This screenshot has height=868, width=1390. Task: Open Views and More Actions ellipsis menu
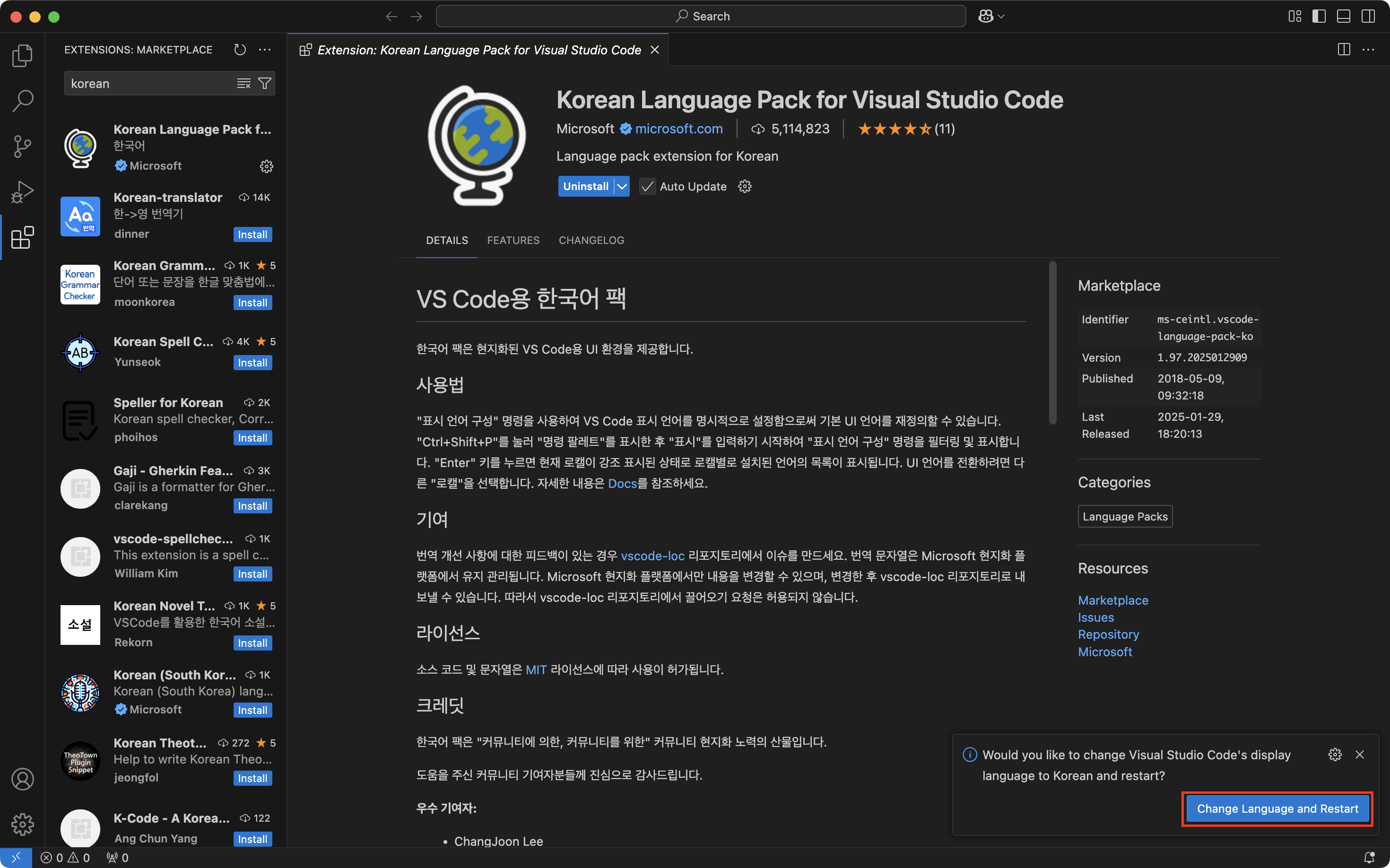coord(265,50)
